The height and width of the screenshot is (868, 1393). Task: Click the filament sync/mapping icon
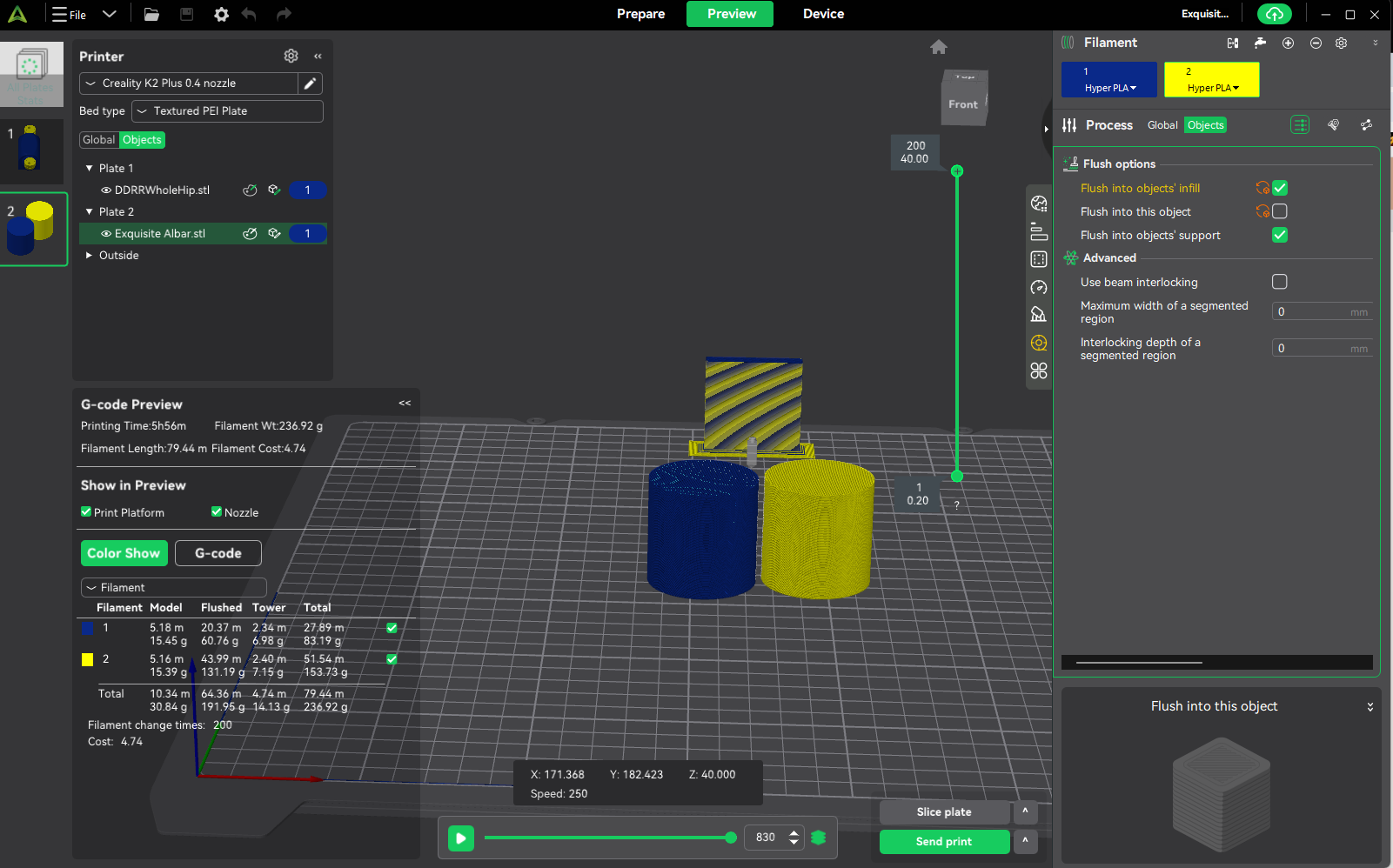(x=1233, y=43)
